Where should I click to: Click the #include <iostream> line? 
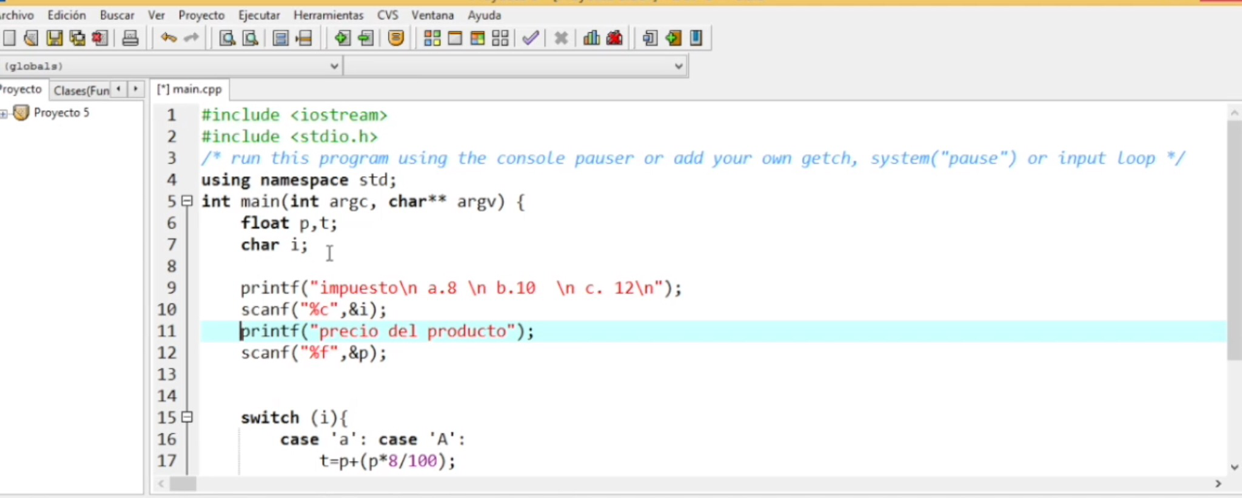coord(294,115)
